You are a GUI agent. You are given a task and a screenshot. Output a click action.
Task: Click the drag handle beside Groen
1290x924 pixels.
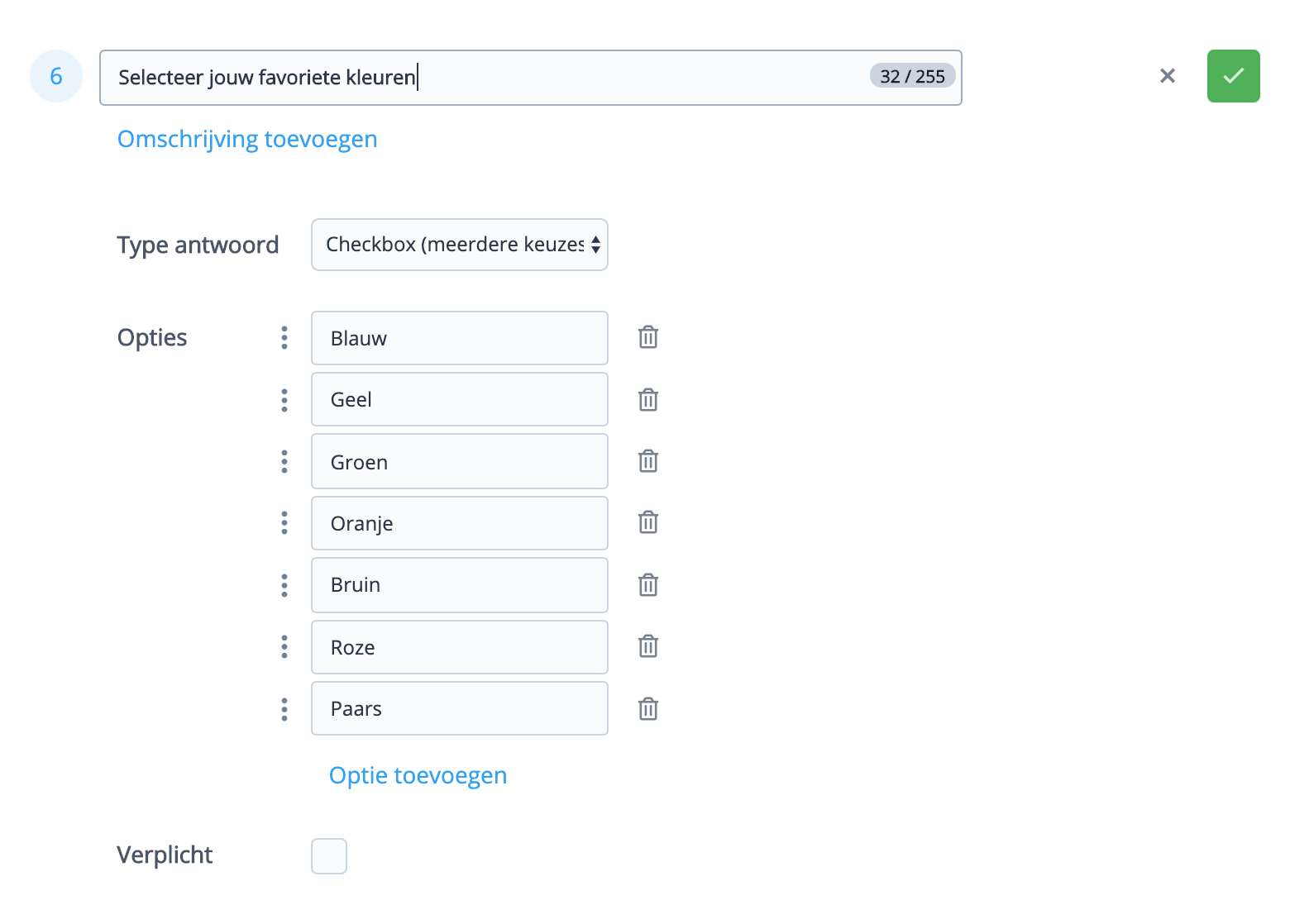coord(284,461)
